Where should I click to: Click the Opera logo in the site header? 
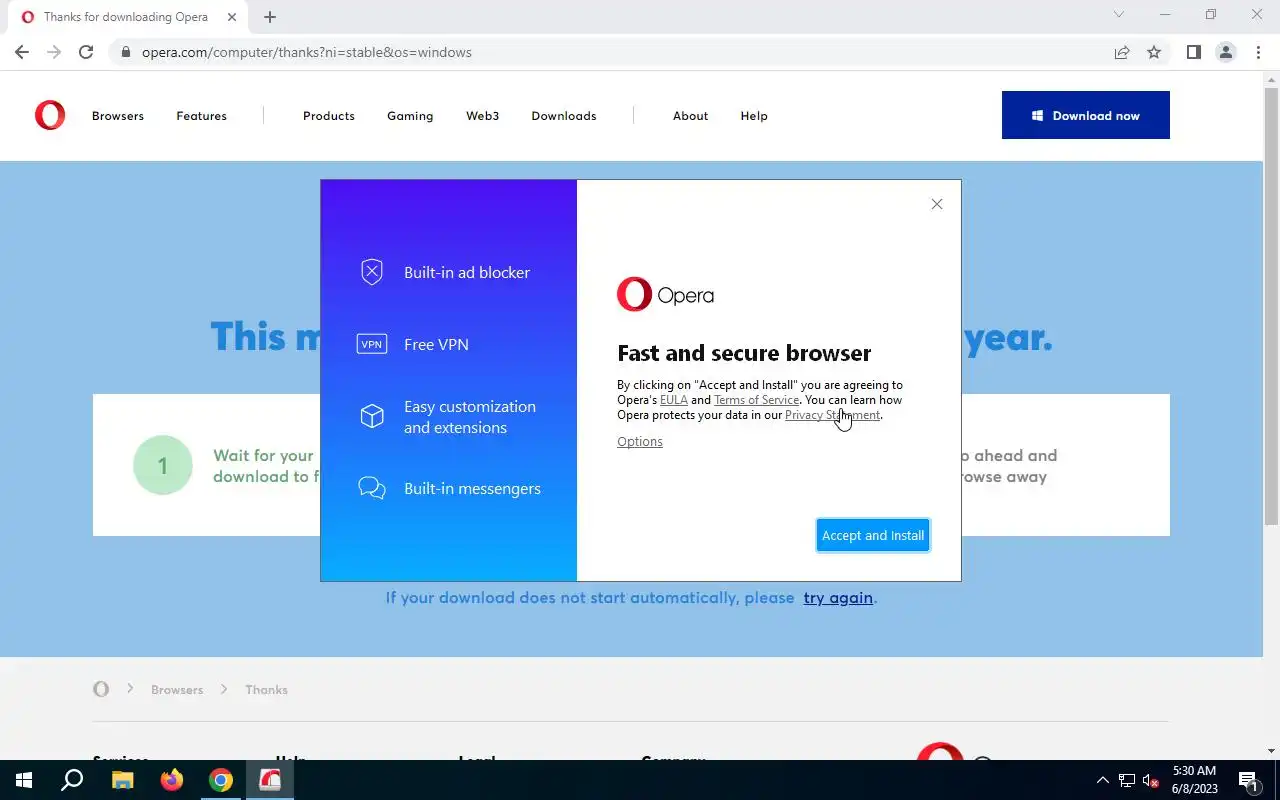coord(50,116)
